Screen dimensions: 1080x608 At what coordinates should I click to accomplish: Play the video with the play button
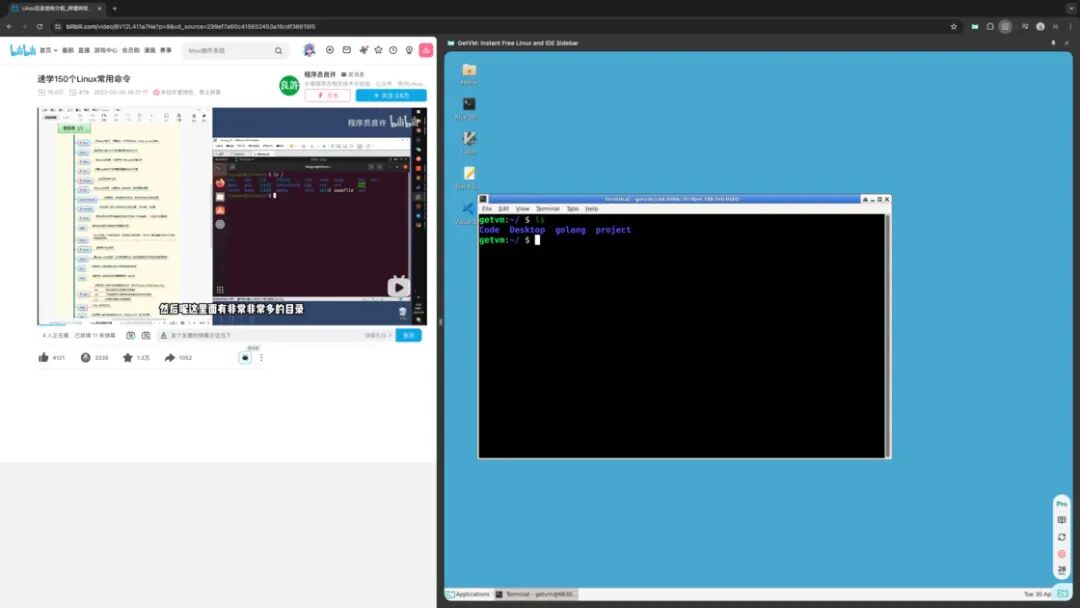point(399,287)
